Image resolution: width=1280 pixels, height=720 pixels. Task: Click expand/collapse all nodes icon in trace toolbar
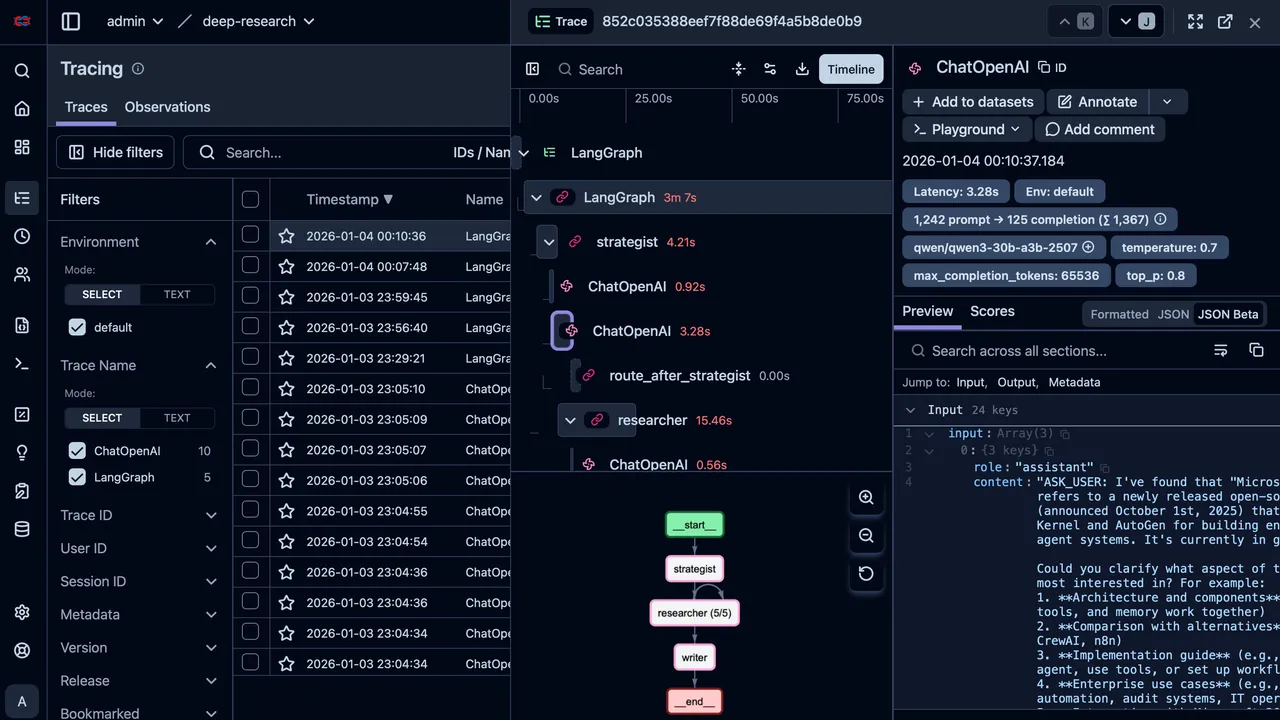click(738, 69)
